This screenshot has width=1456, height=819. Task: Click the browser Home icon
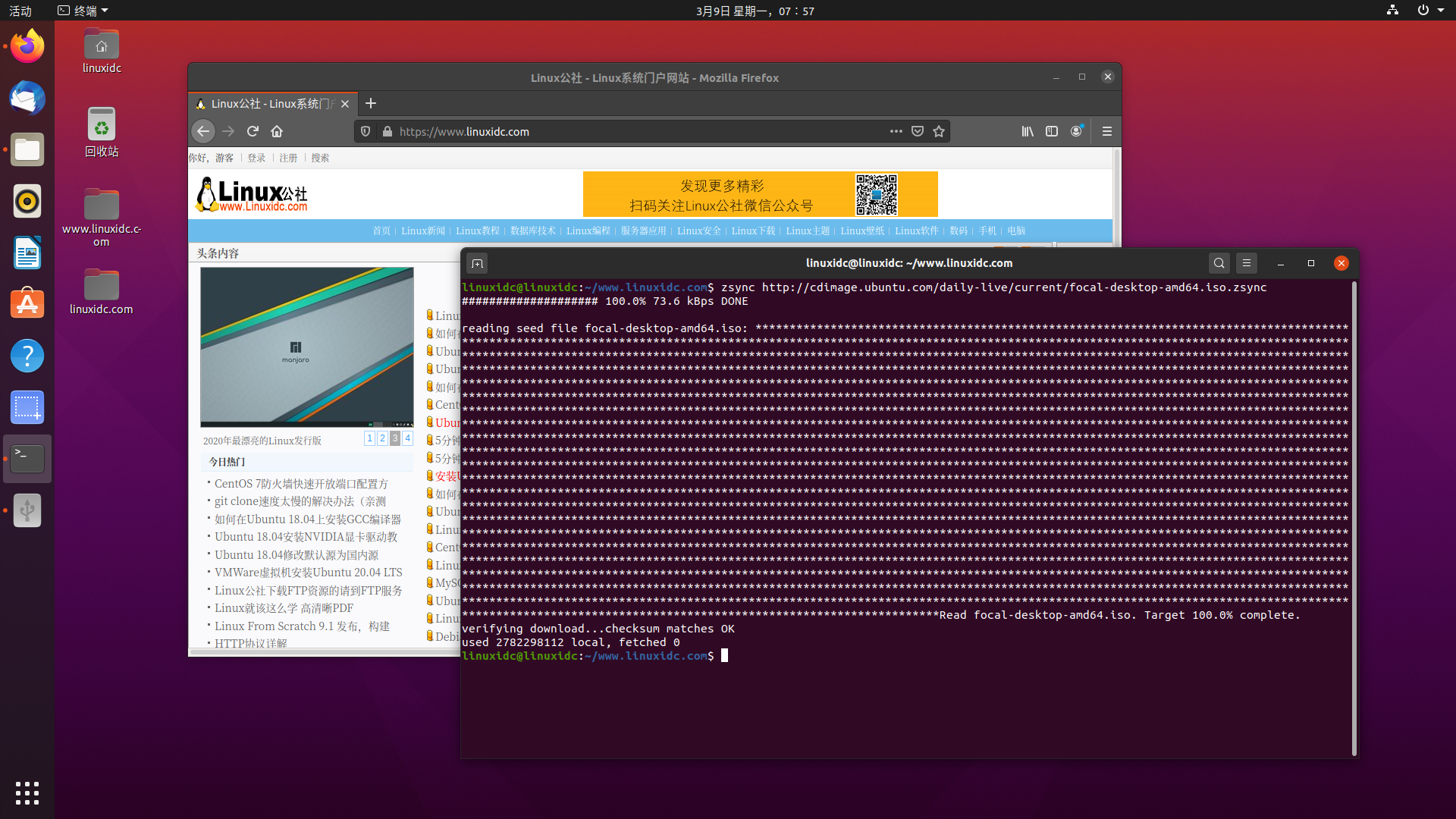(x=277, y=131)
